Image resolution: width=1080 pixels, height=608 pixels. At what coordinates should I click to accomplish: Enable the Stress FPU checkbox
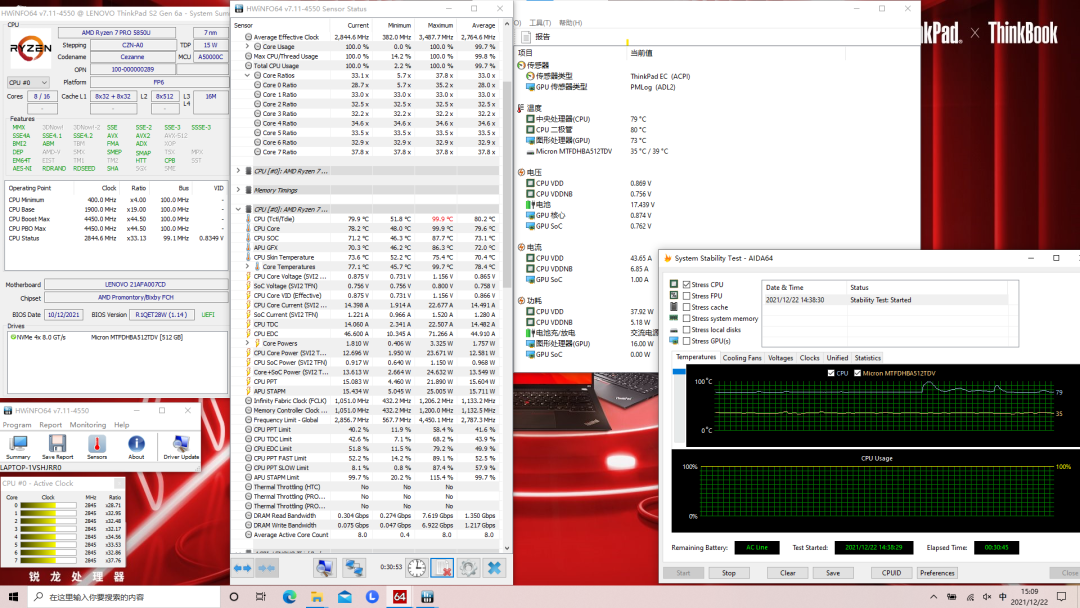click(x=687, y=296)
